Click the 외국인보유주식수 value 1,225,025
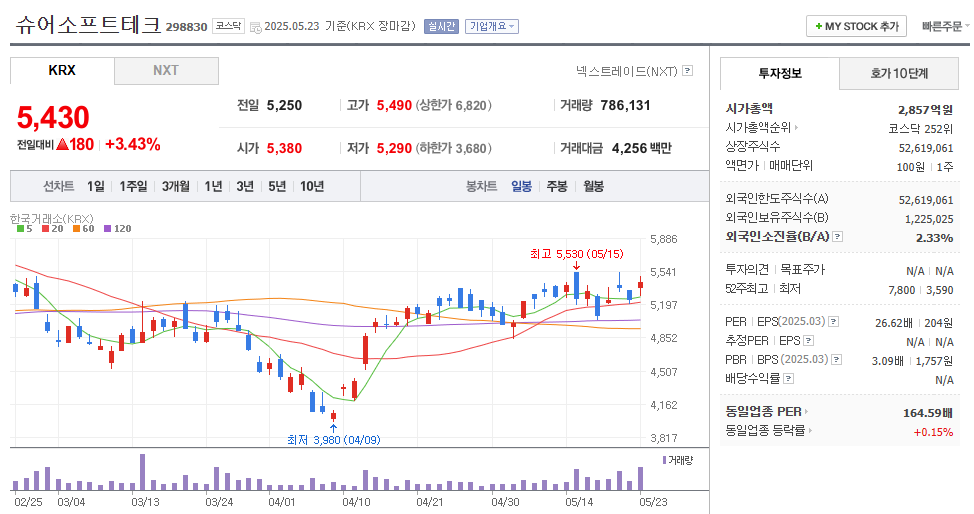Viewport: 974px width, 514px height. [929, 219]
